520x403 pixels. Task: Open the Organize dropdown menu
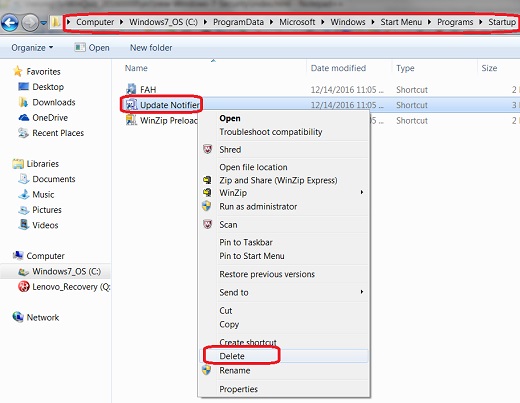(x=32, y=48)
